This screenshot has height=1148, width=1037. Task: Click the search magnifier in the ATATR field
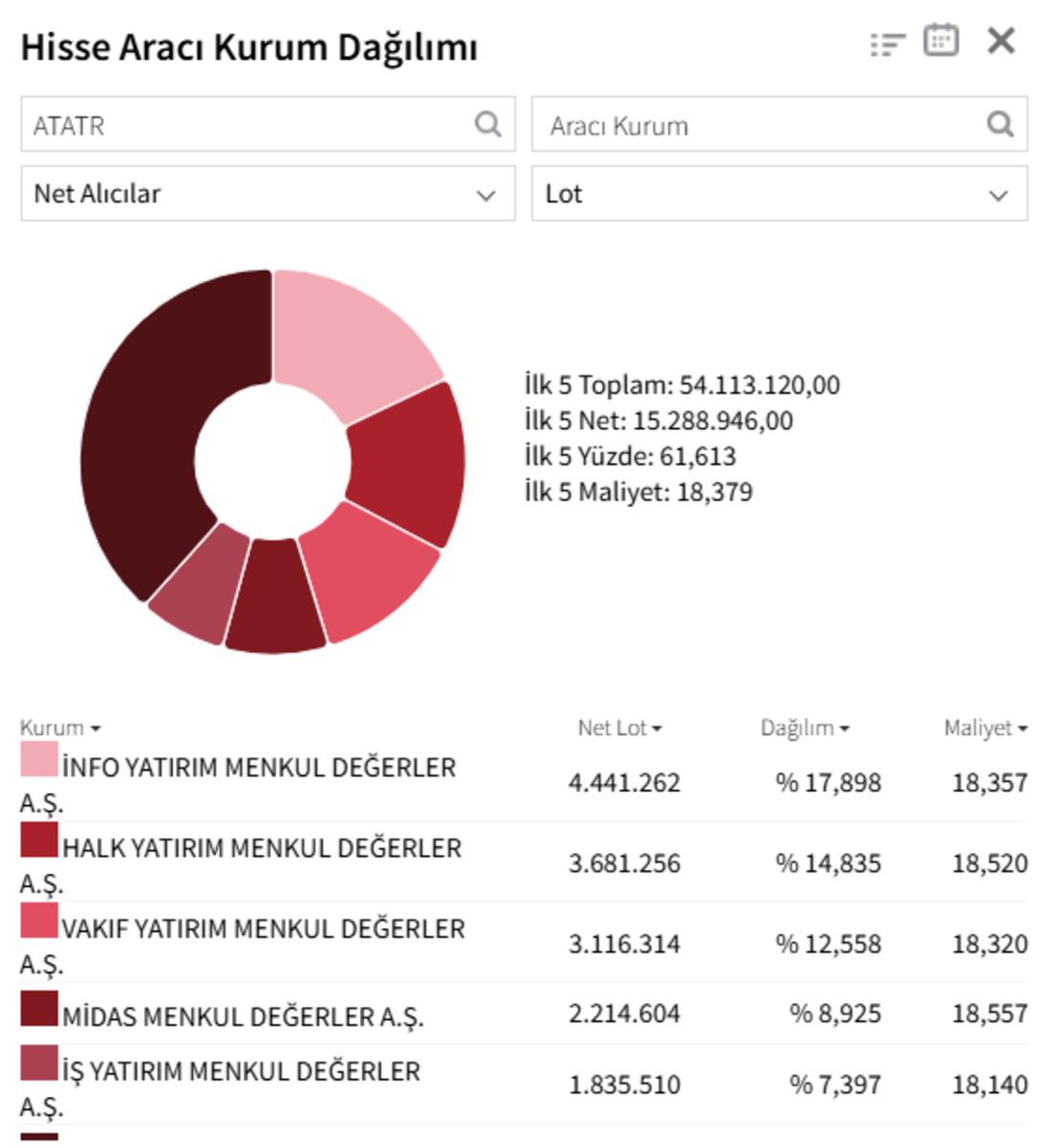(488, 125)
